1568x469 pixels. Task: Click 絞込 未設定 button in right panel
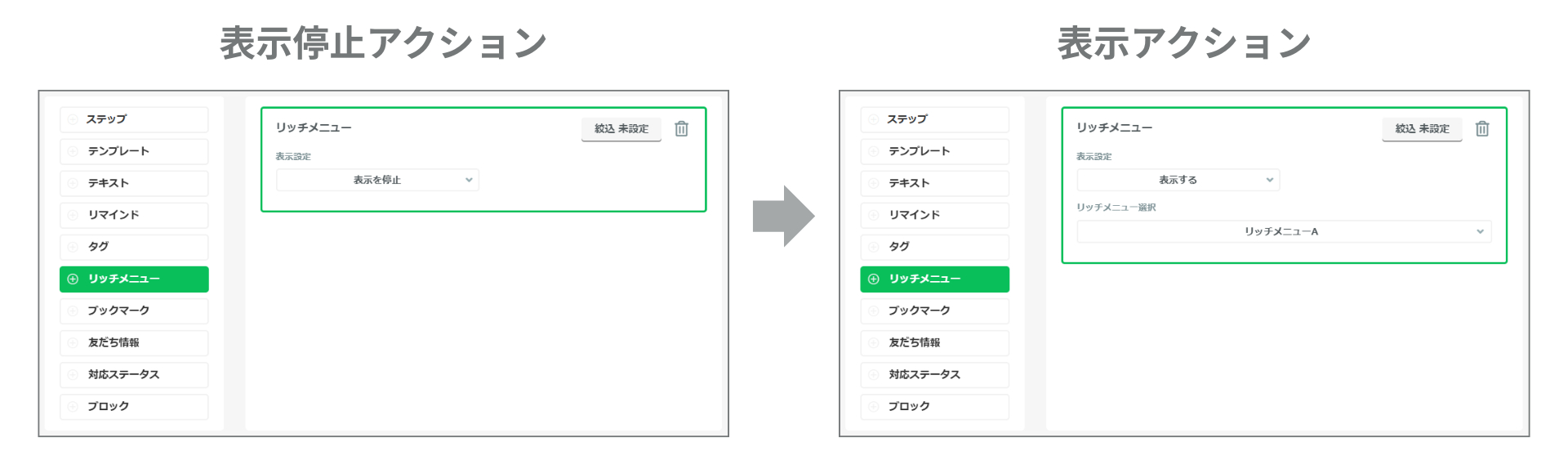[x=1422, y=129]
